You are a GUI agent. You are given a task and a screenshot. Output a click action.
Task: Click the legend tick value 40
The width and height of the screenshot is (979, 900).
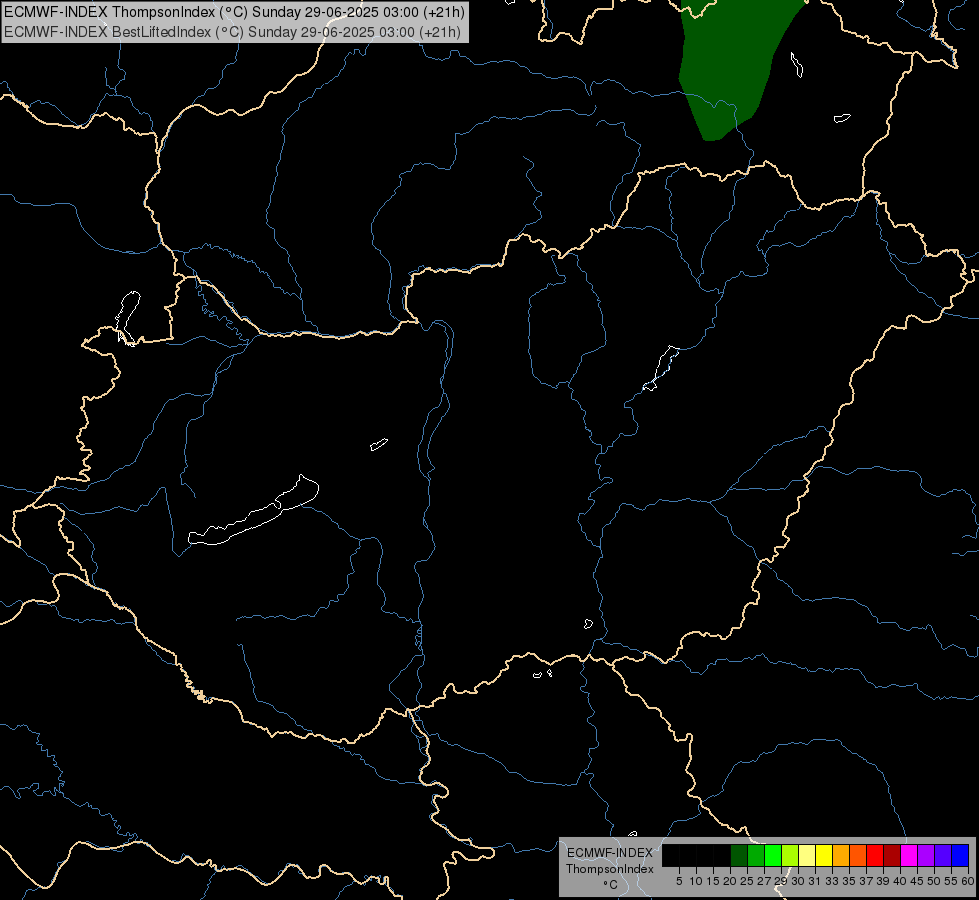[x=900, y=881]
